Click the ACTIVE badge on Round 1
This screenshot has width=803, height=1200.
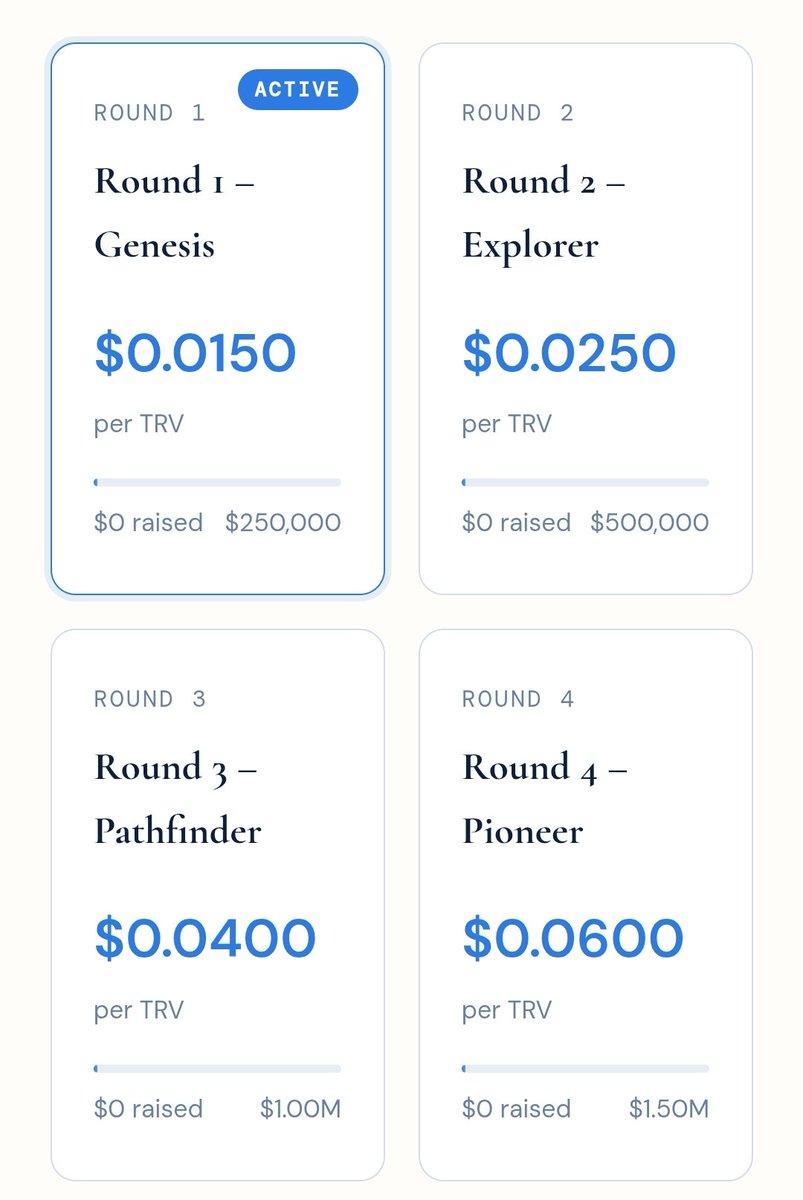coord(298,89)
